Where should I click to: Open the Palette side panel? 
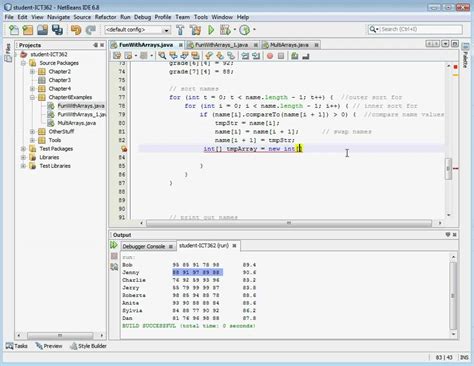[x=466, y=55]
